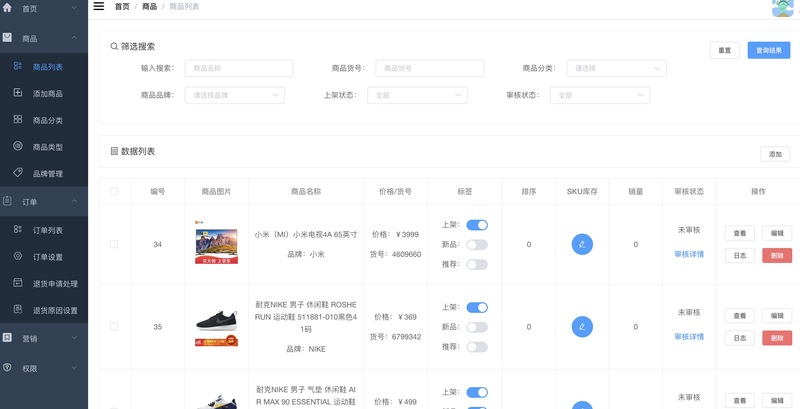Click the 添加商品 plus icon
800x409 pixels.
click(18, 93)
